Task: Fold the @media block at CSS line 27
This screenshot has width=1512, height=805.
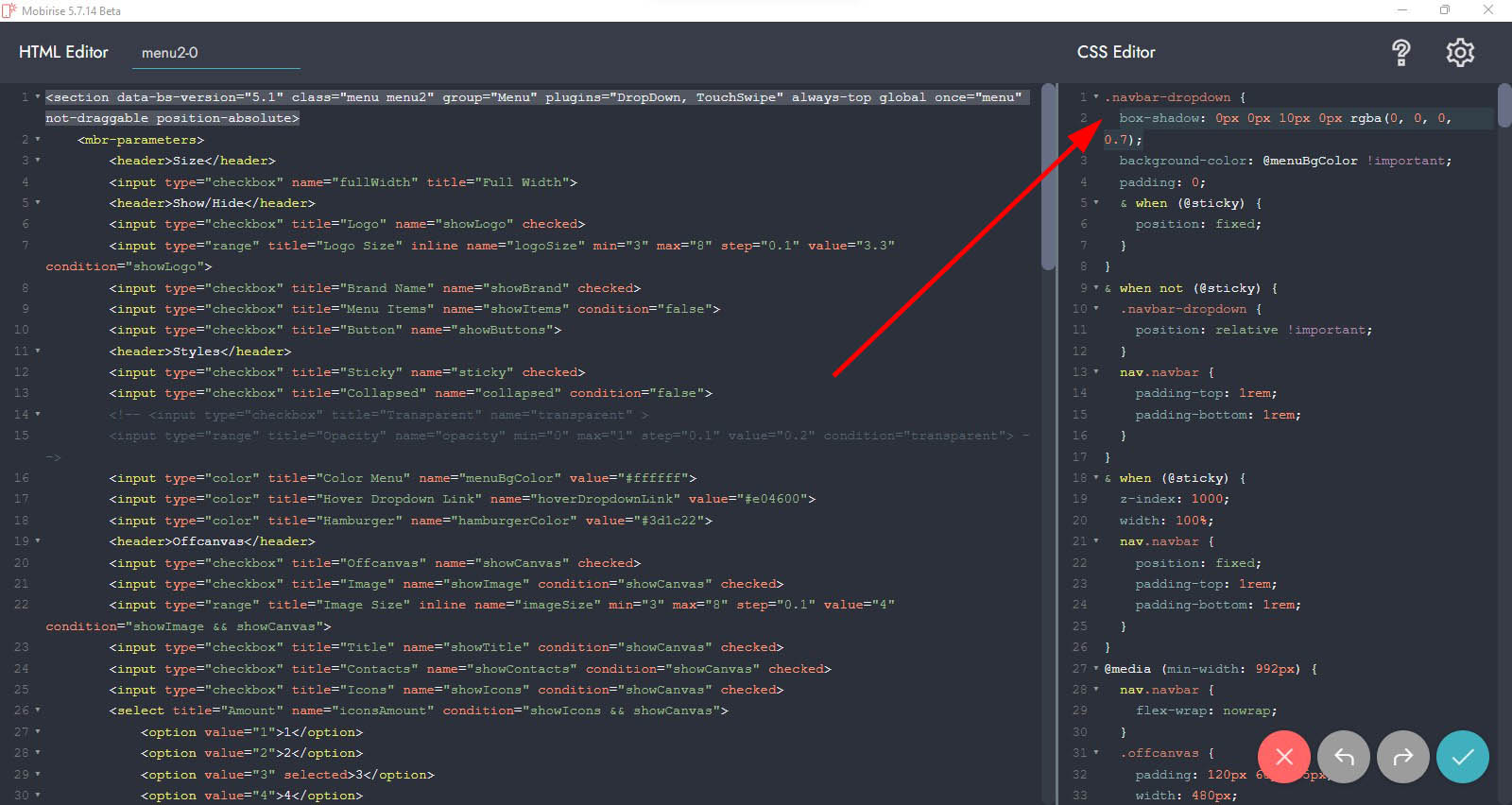Action: [x=1096, y=669]
